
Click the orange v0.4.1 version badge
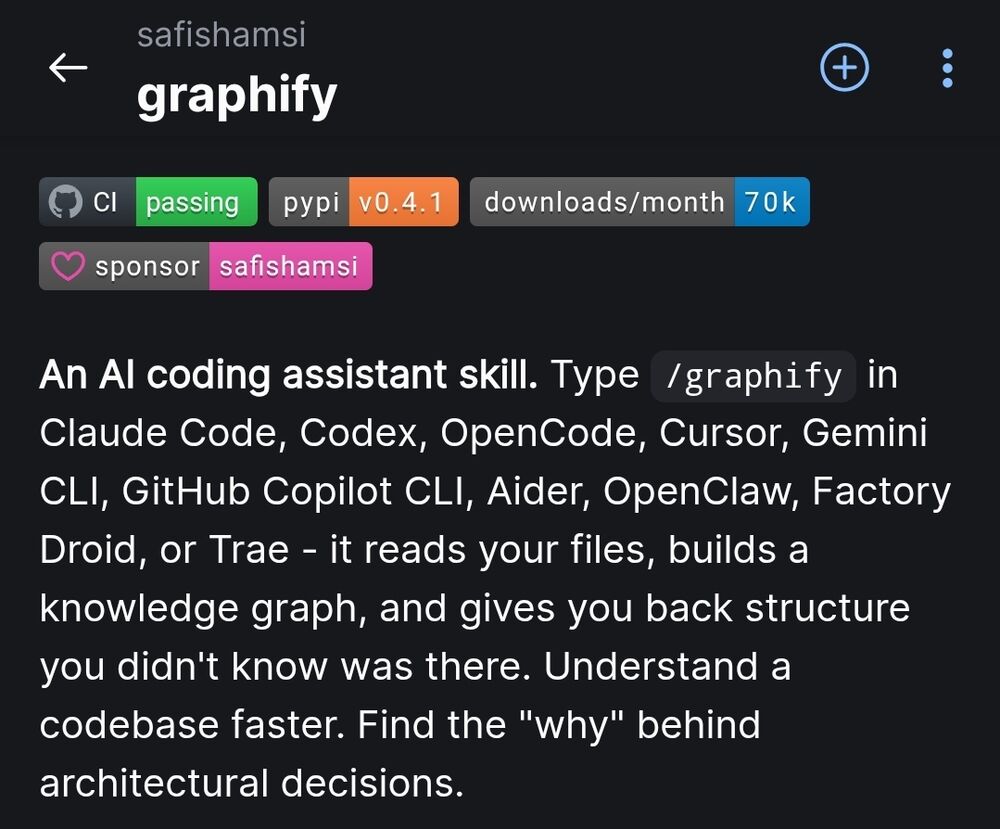(x=401, y=202)
